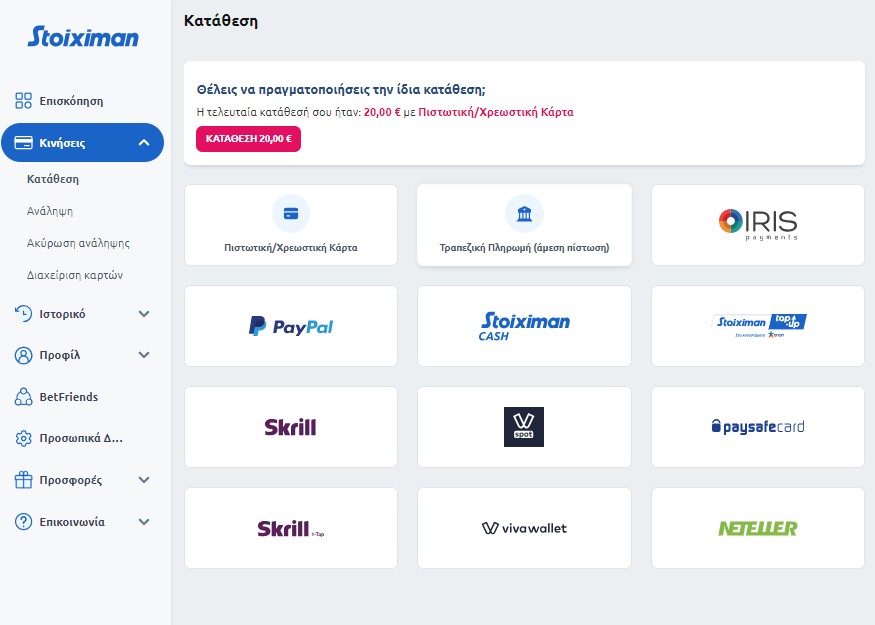Go to Διαχείριση καρτών

tap(75, 274)
